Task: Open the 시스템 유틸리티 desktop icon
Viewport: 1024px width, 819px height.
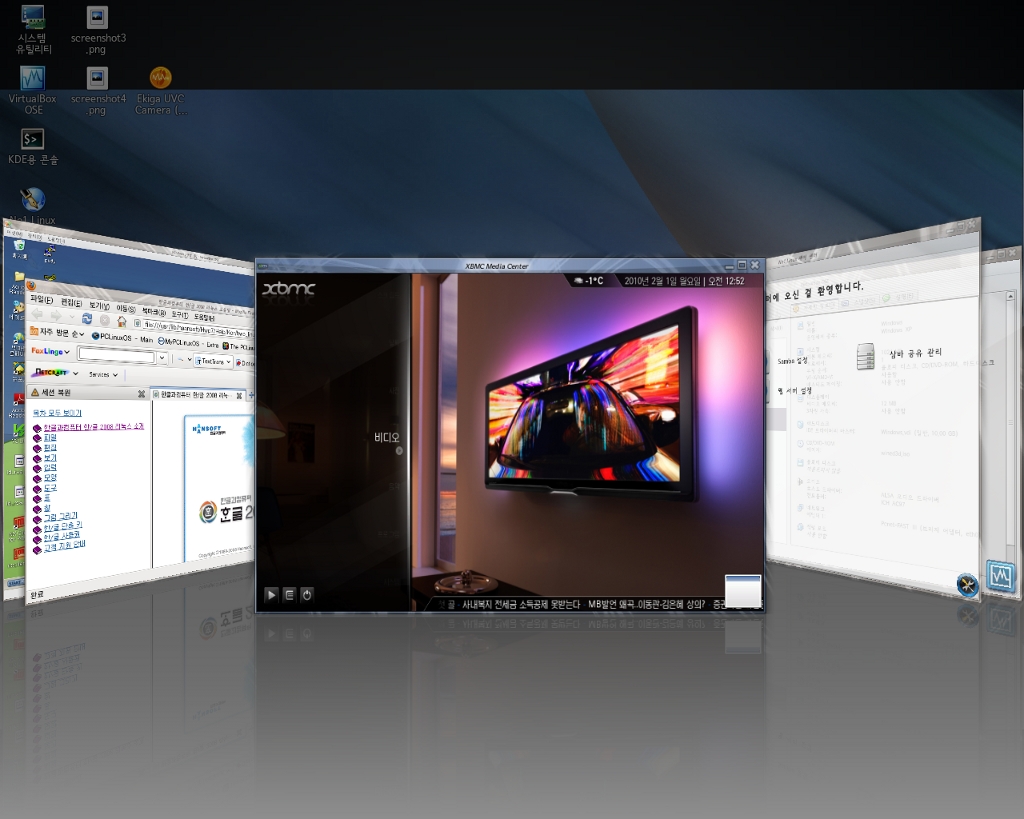Action: 33,29
